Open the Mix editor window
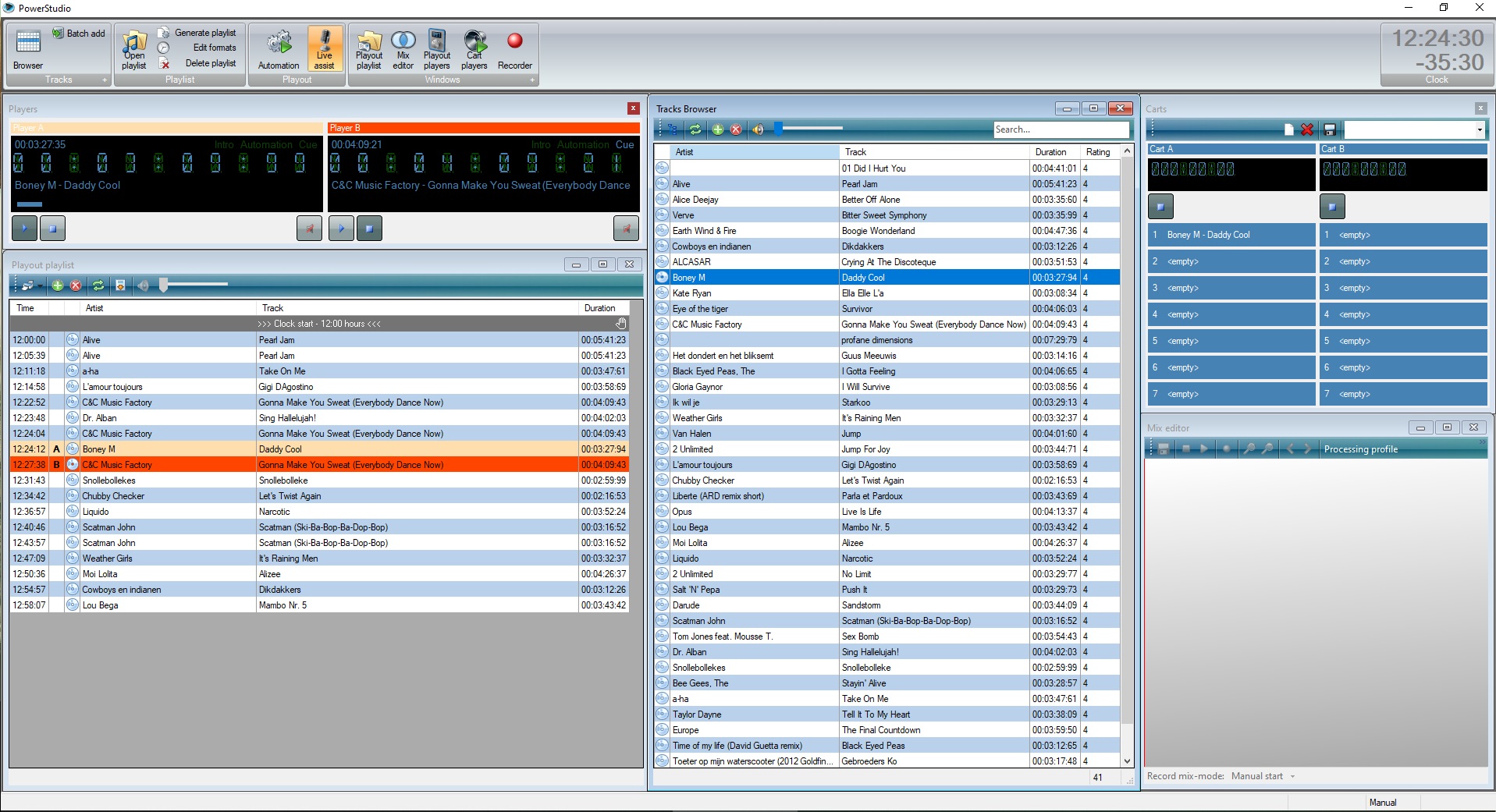The width and height of the screenshot is (1496, 812). point(403,49)
